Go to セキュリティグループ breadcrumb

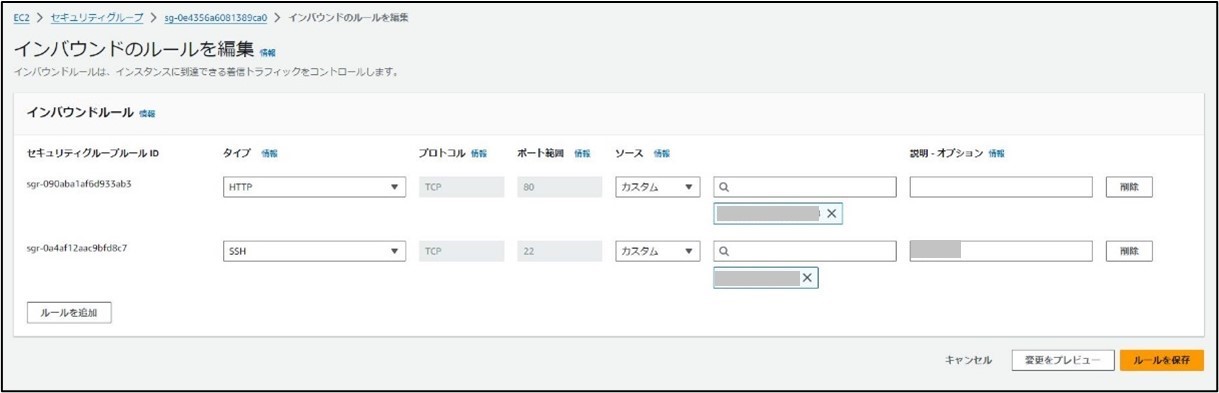[98, 18]
